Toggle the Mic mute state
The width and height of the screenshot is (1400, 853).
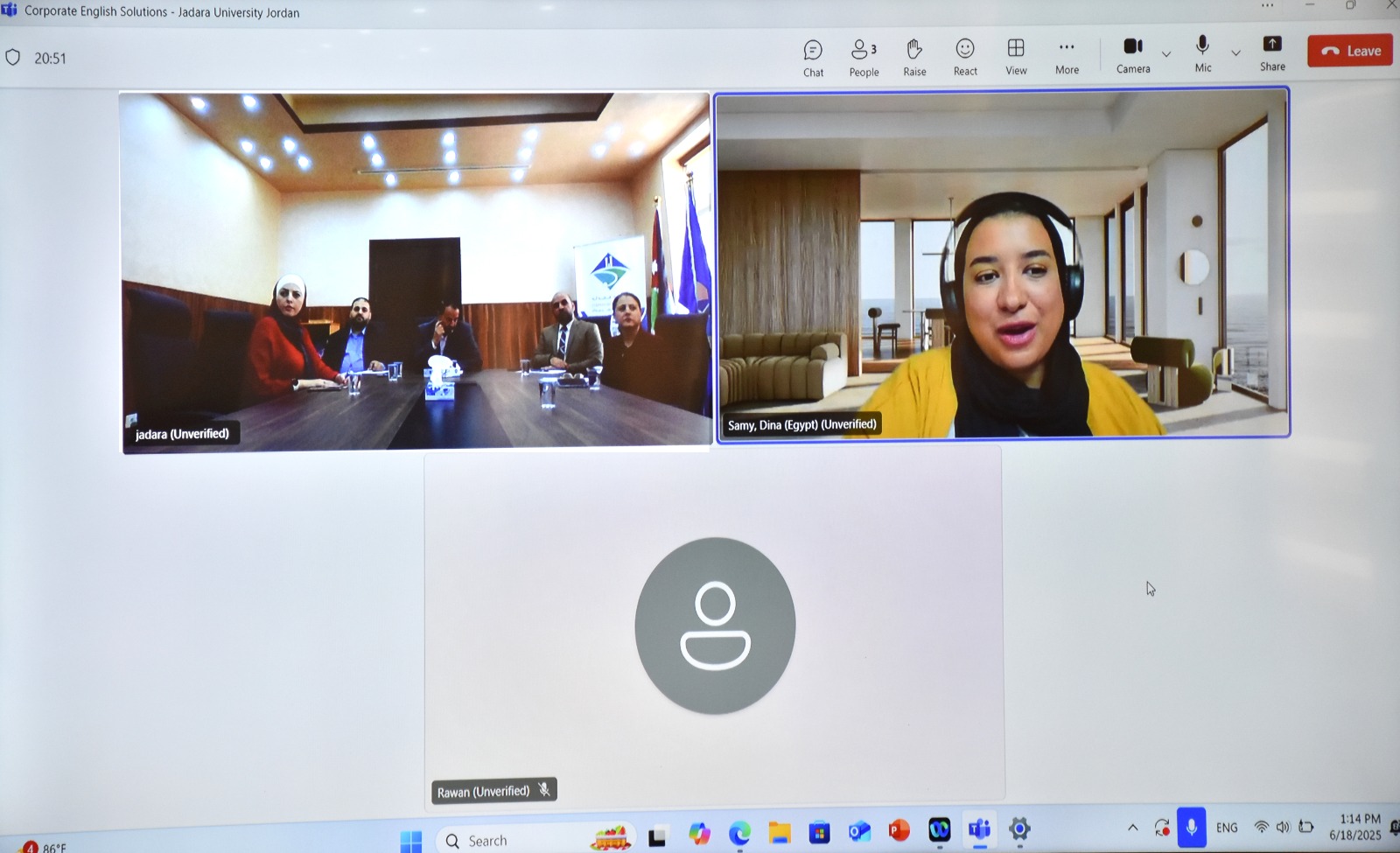(1203, 54)
